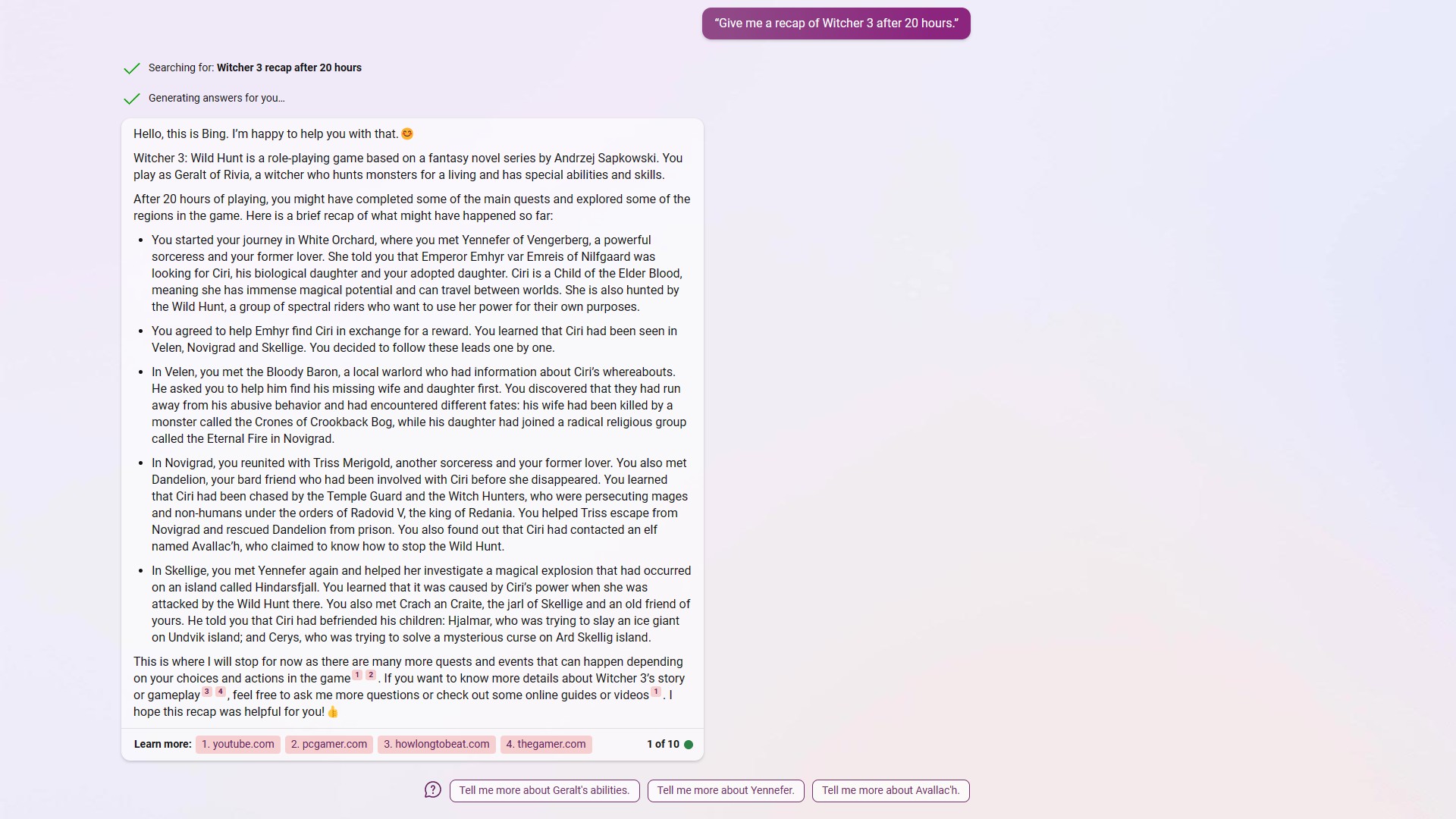Click the smiley emoji icon in greeting
The height and width of the screenshot is (819, 1456).
[407, 134]
